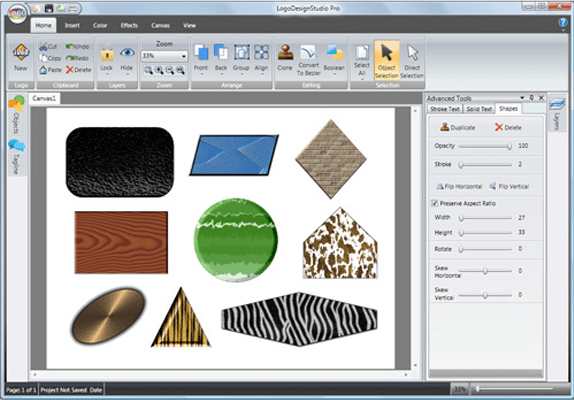Screen dimensions: 574x400
Task: Expand the Hide dropdown arrow
Action: tap(127, 74)
